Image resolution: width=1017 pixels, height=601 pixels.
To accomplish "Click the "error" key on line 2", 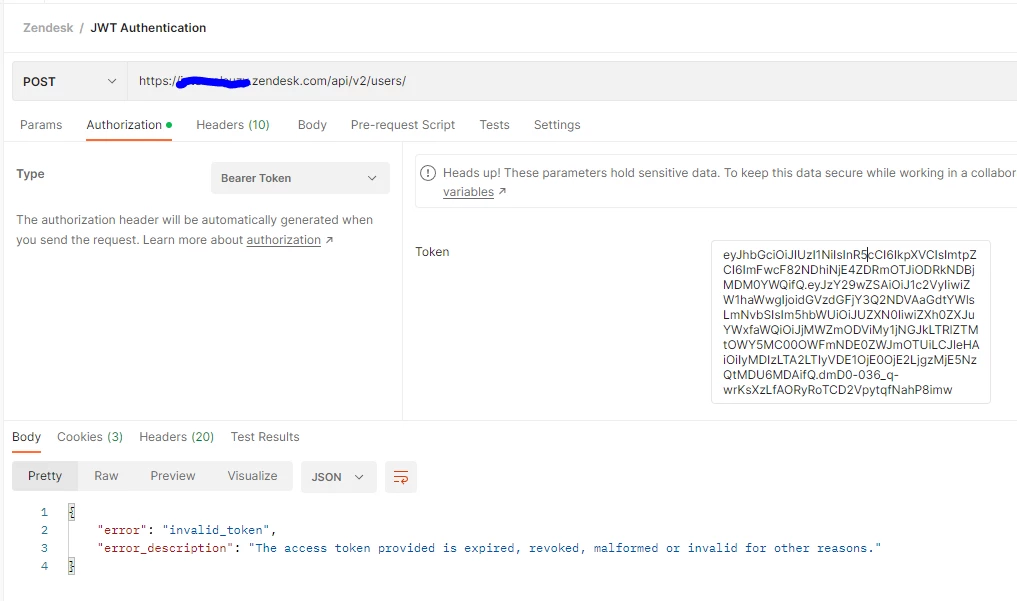I will coord(122,530).
